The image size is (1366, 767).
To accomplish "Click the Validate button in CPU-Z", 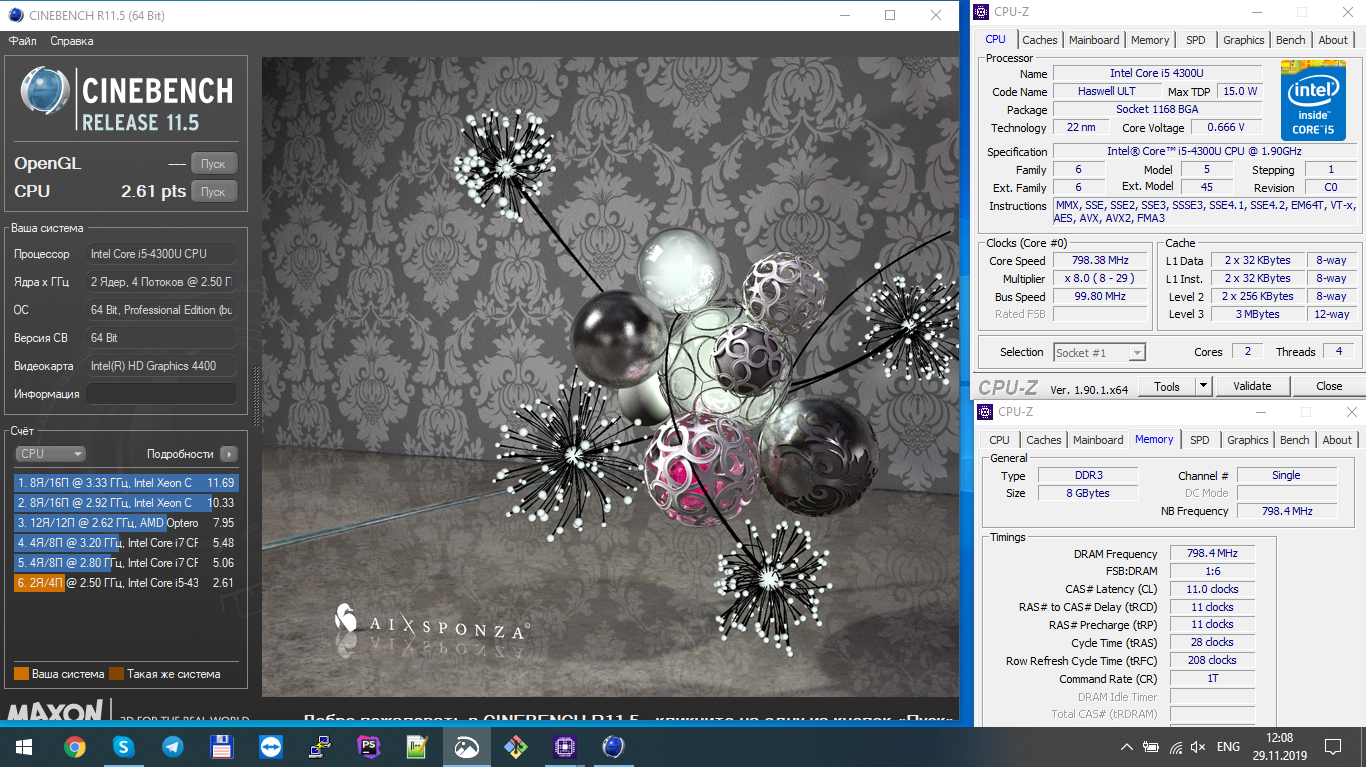I will pyautogui.click(x=1252, y=386).
